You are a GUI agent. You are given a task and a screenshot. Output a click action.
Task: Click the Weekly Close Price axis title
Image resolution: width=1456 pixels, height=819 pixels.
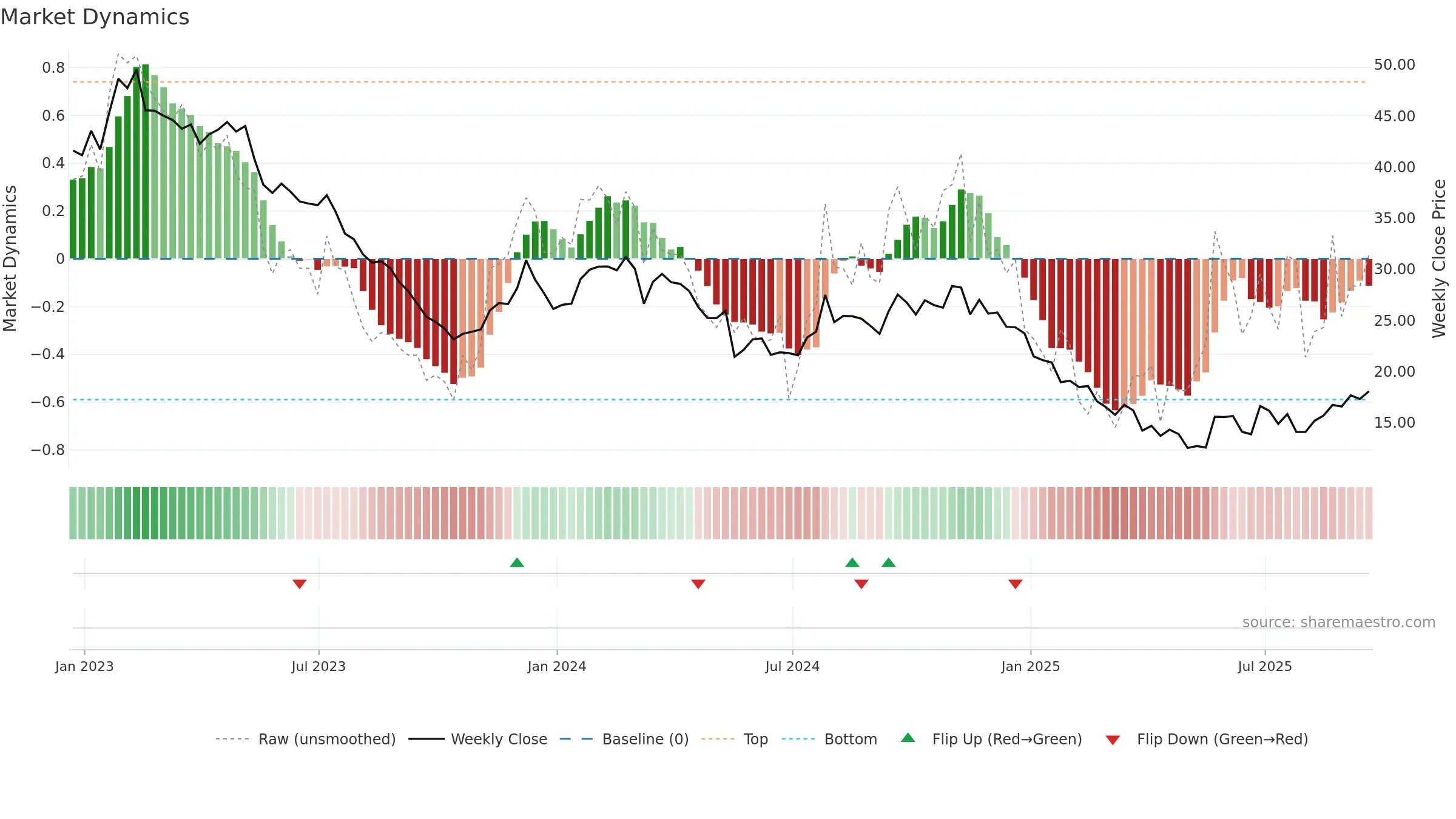(1439, 258)
